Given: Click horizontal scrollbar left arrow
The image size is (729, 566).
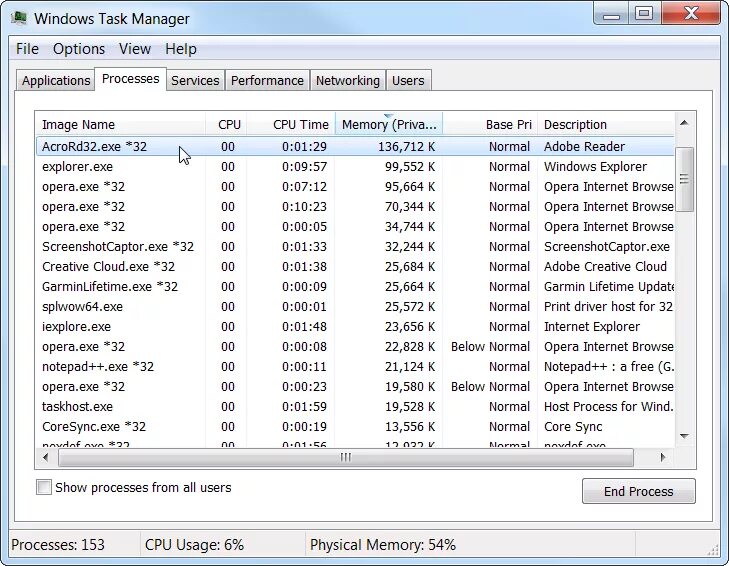Looking at the screenshot, I should (46, 457).
